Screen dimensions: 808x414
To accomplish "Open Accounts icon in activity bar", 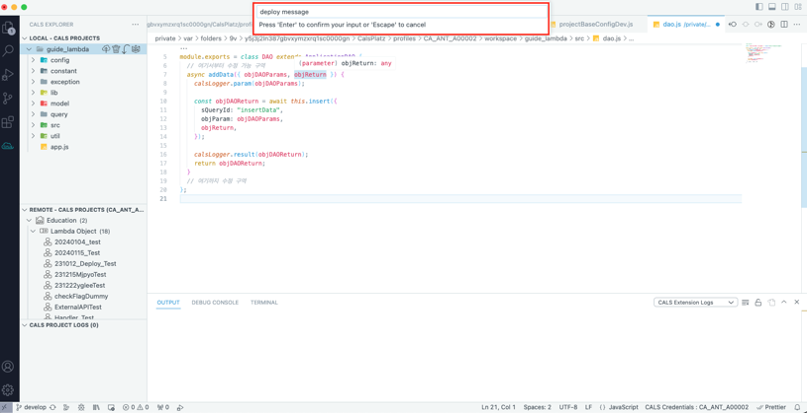I will point(8,367).
